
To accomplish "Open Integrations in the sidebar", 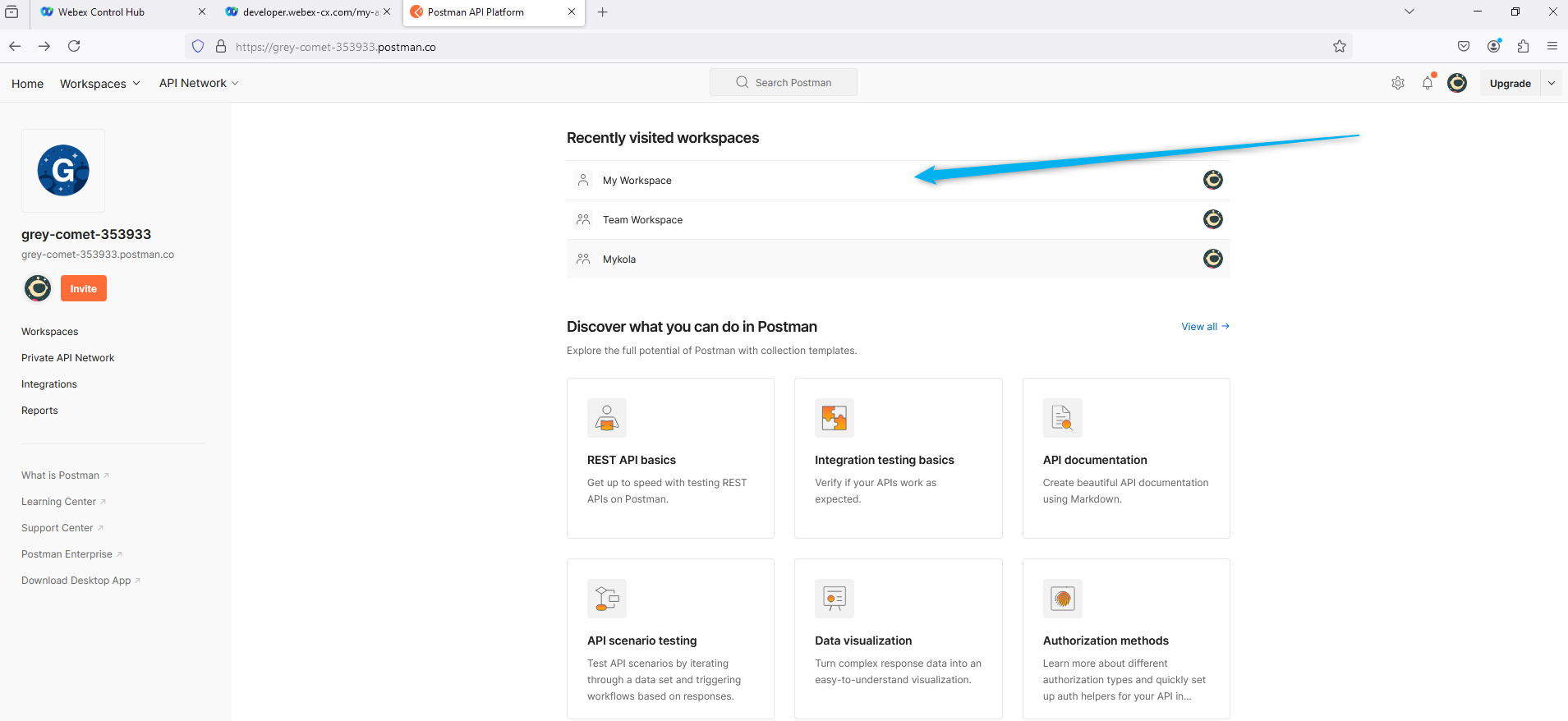I will coord(49,384).
